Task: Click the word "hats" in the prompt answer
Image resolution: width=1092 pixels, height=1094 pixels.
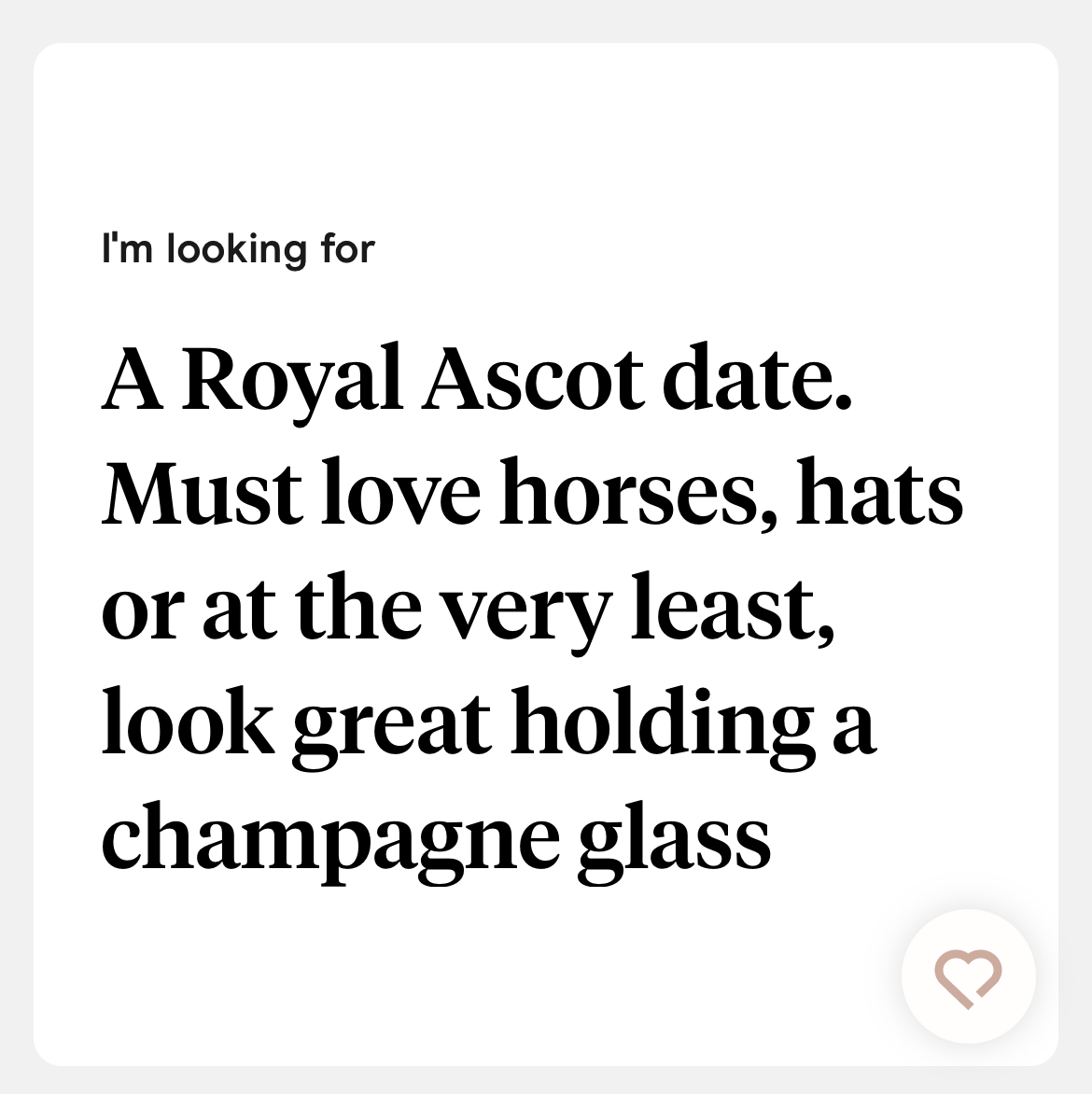Action: (x=880, y=491)
